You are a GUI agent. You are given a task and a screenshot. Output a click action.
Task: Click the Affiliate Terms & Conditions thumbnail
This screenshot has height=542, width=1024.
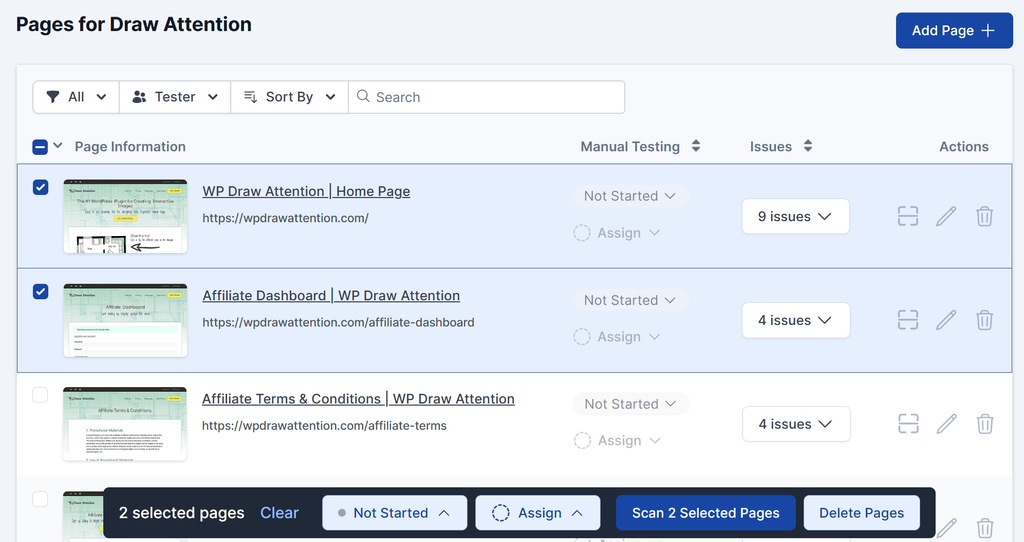tap(125, 424)
